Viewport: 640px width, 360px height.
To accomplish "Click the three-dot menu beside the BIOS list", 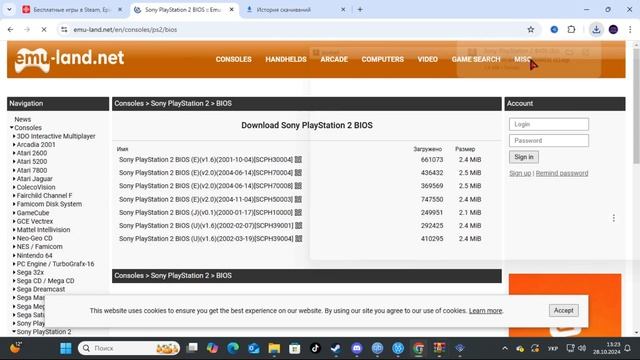I will (x=613, y=218).
